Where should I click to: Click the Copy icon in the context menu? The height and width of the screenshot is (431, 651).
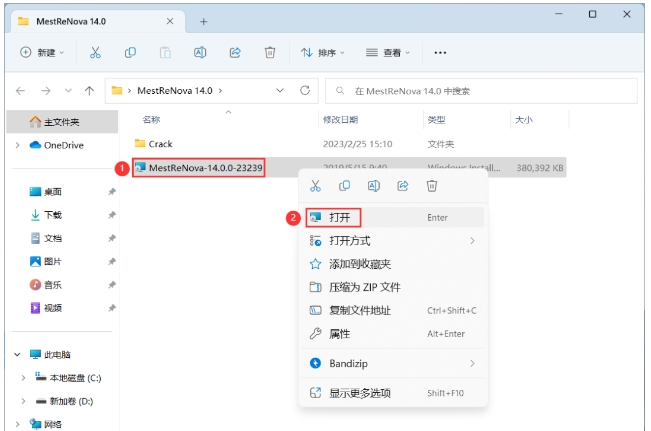(344, 186)
